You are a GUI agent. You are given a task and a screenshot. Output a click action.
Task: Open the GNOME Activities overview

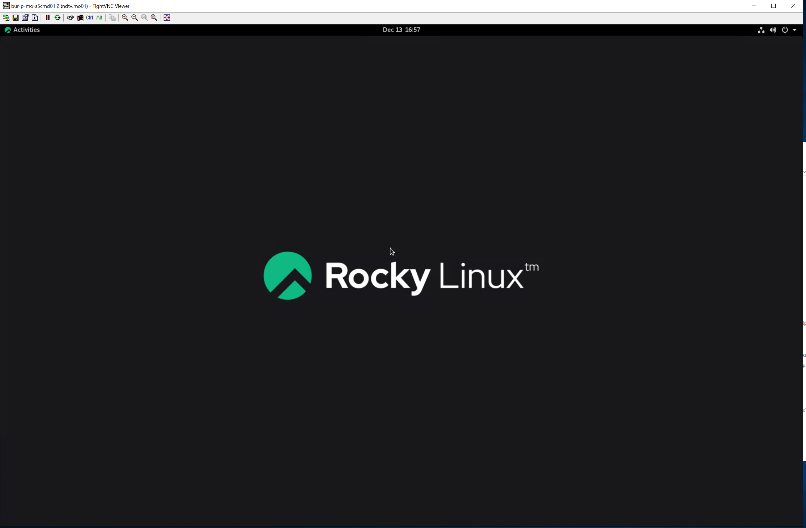22,30
